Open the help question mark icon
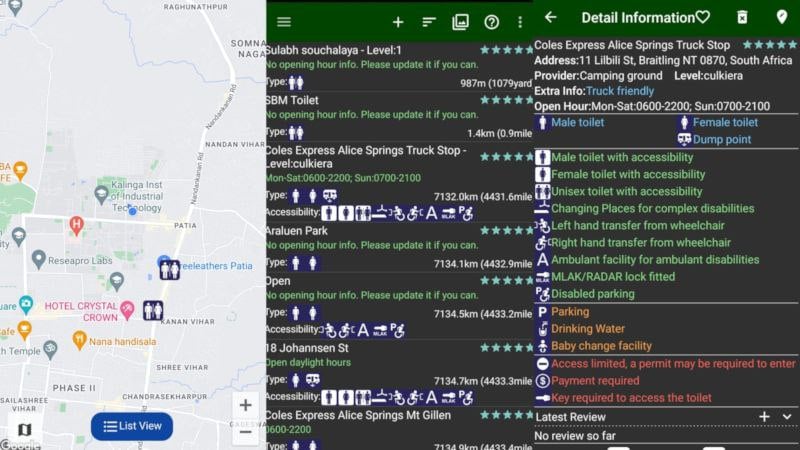 pos(491,22)
